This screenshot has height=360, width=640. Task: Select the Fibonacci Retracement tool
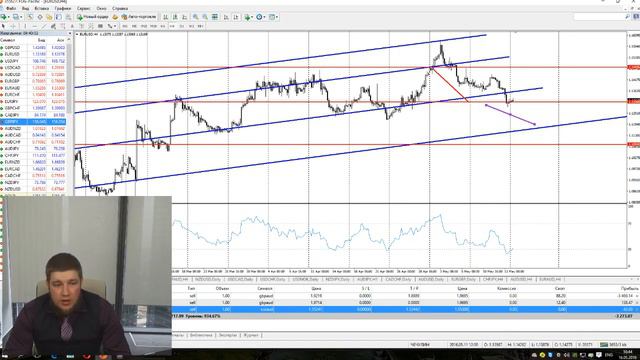(62, 26)
